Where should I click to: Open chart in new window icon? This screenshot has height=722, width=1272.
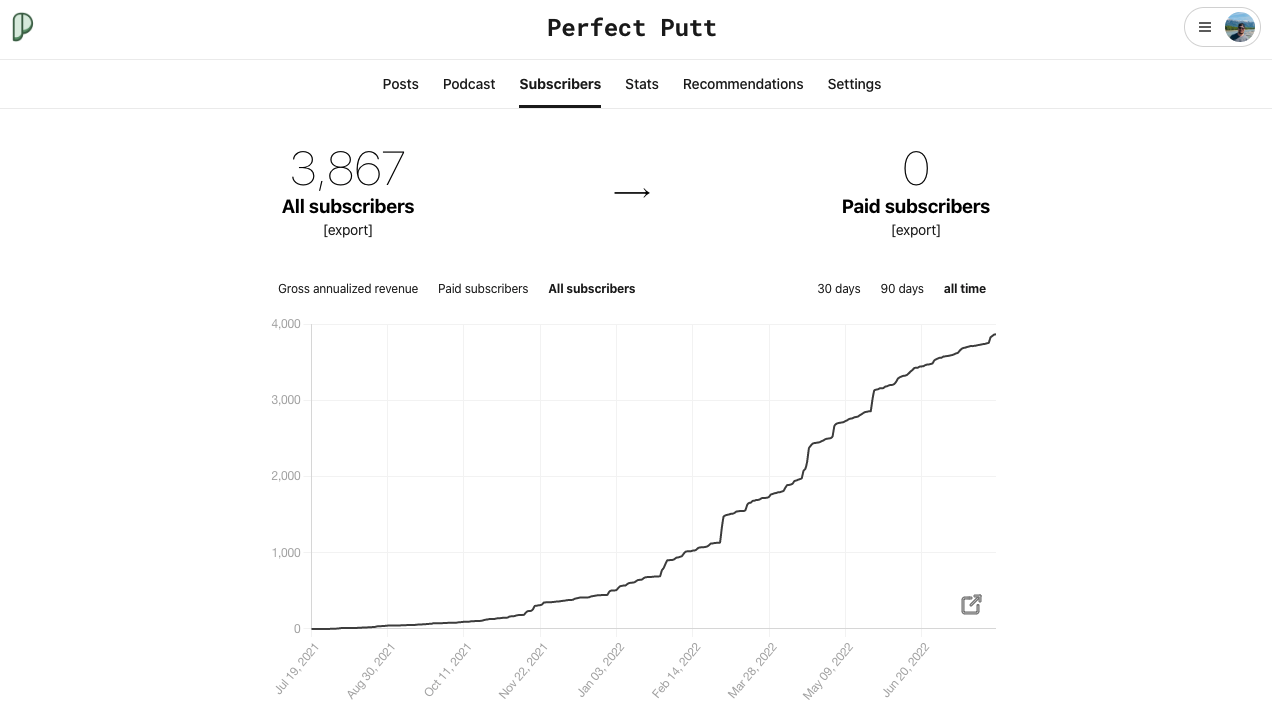(971, 604)
